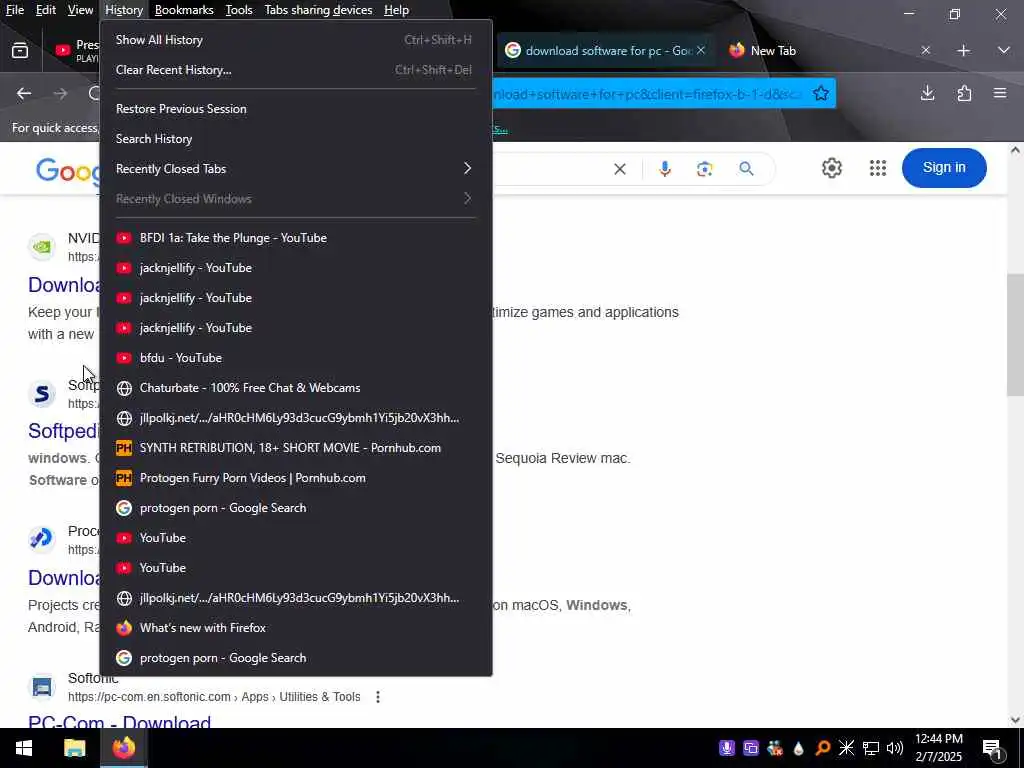List all tabs with the dropdown chevron

(x=1004, y=50)
